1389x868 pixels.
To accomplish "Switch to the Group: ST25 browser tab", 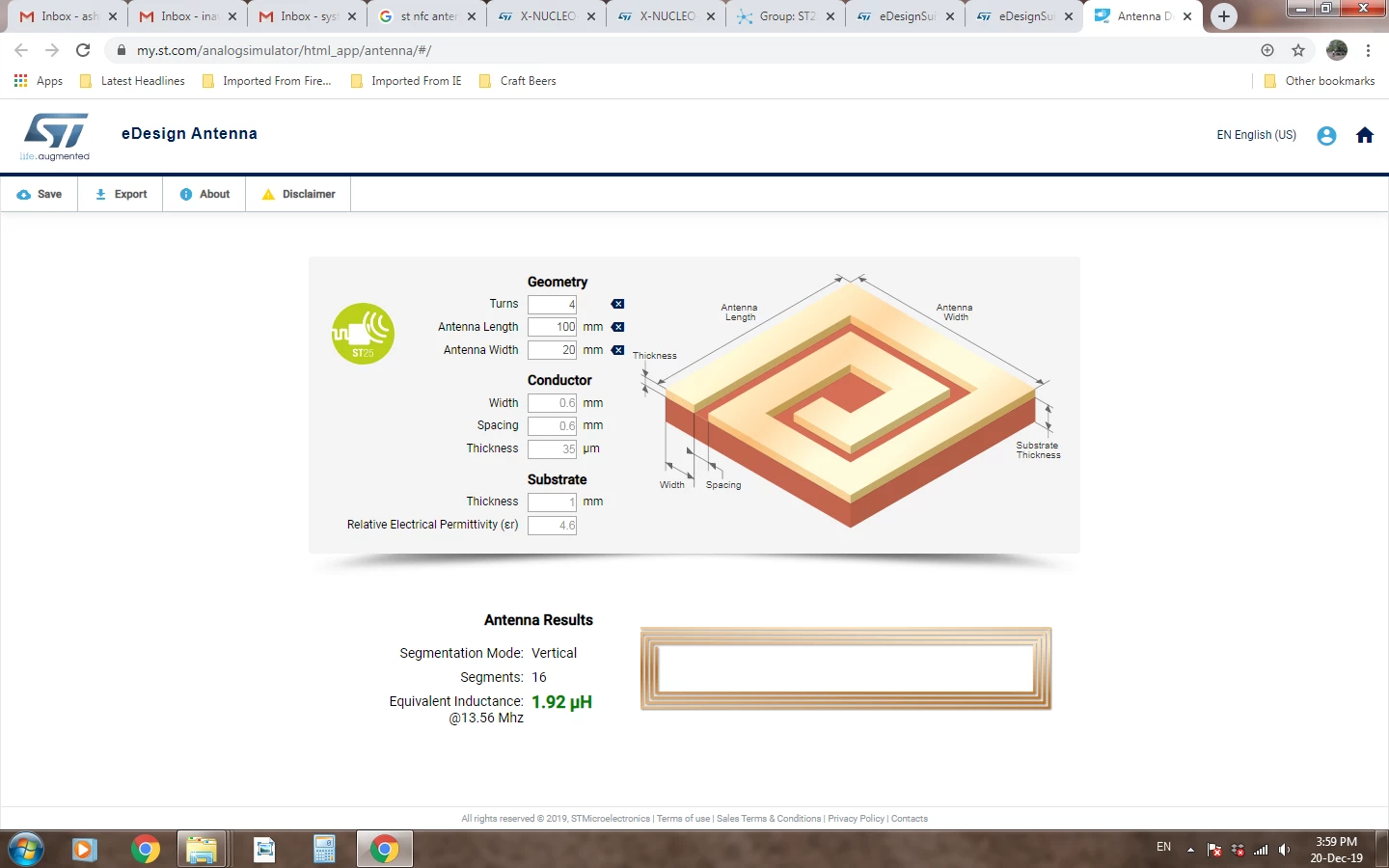I will click(786, 16).
